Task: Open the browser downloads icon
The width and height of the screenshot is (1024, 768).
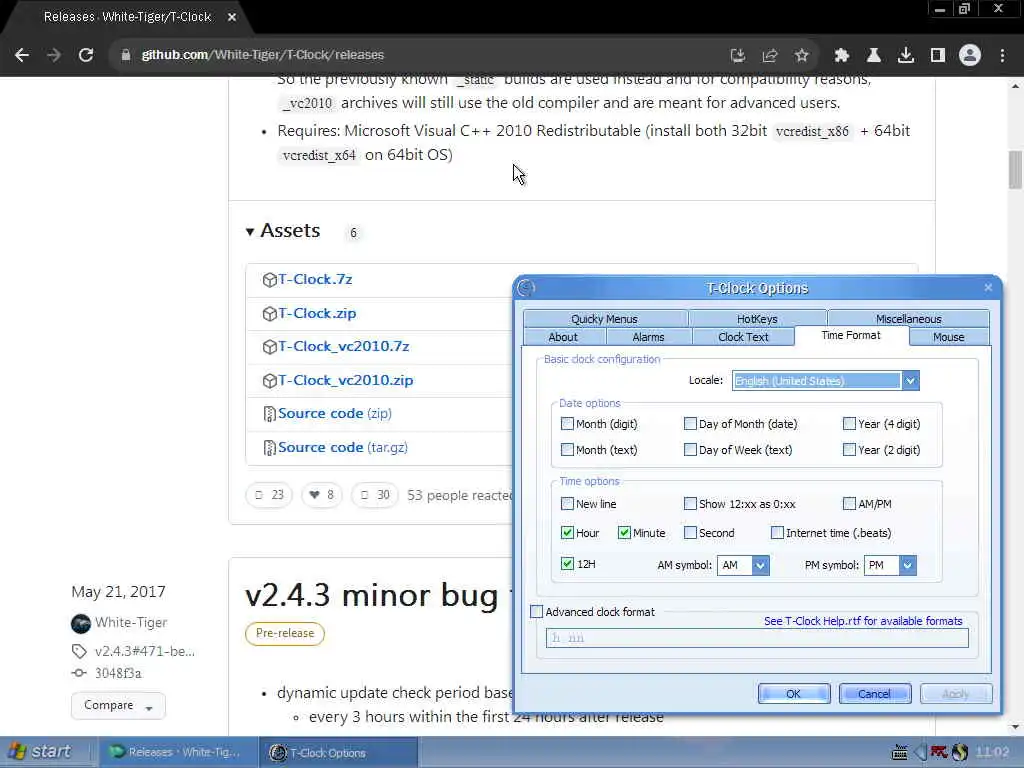Action: click(x=906, y=56)
